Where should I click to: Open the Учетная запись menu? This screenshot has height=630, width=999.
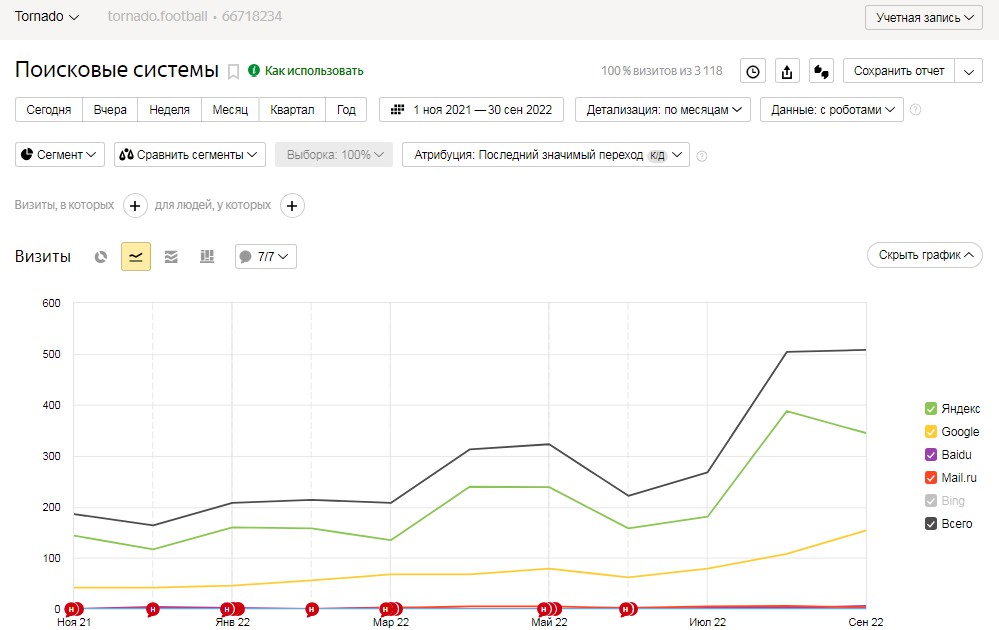coord(924,18)
